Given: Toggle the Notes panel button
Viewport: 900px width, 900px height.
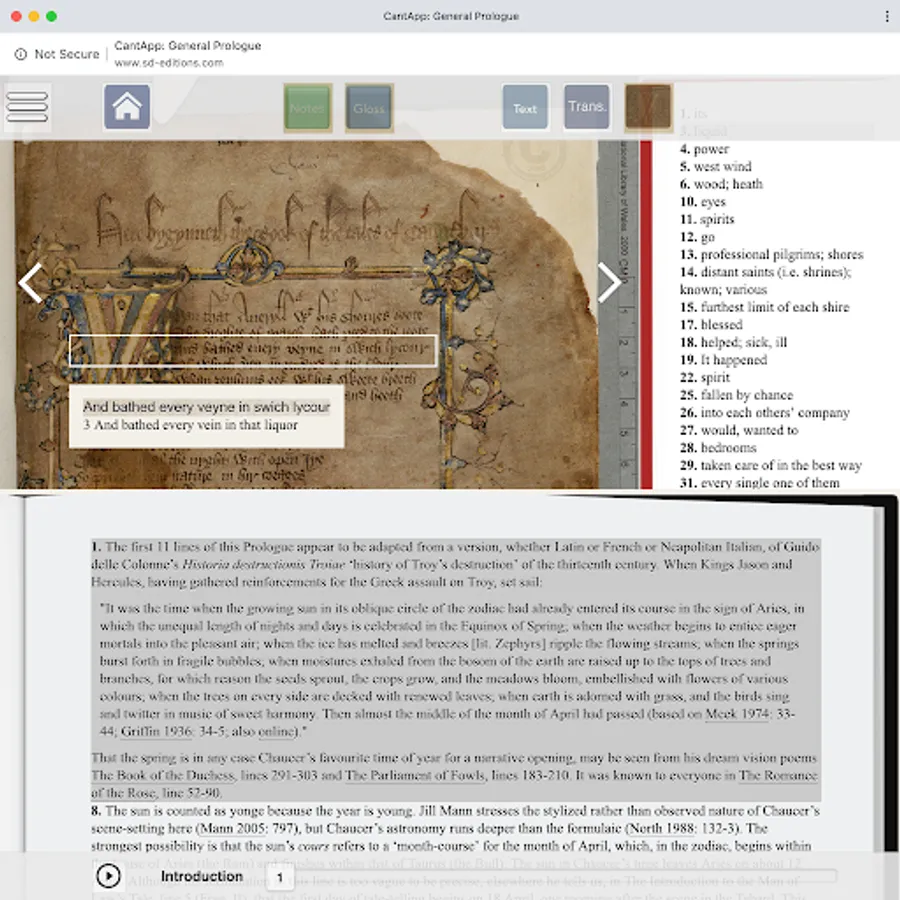Looking at the screenshot, I should (307, 108).
